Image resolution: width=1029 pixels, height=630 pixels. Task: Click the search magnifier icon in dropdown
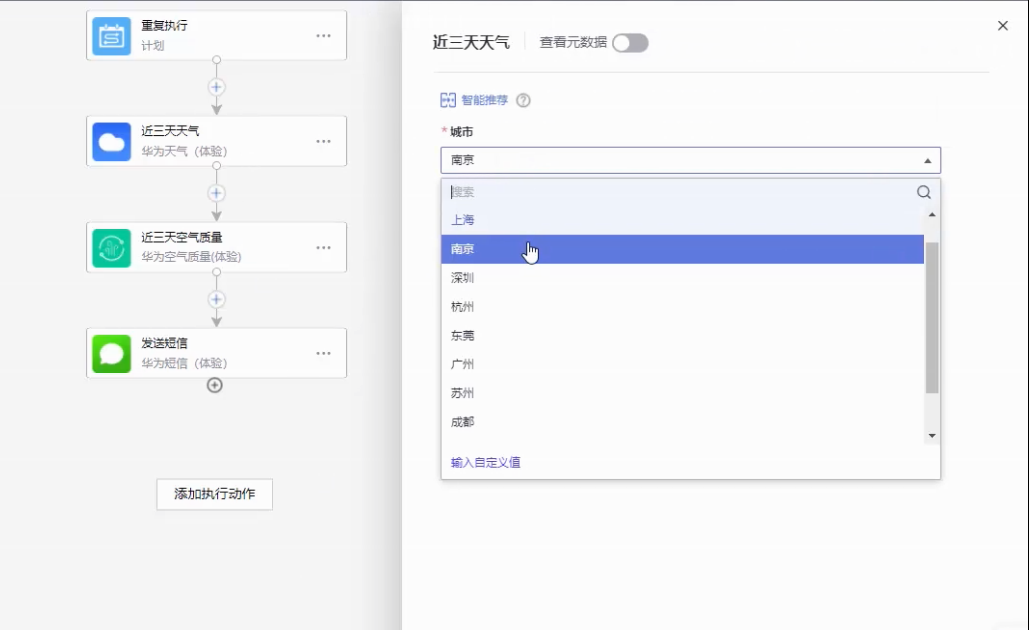923,192
